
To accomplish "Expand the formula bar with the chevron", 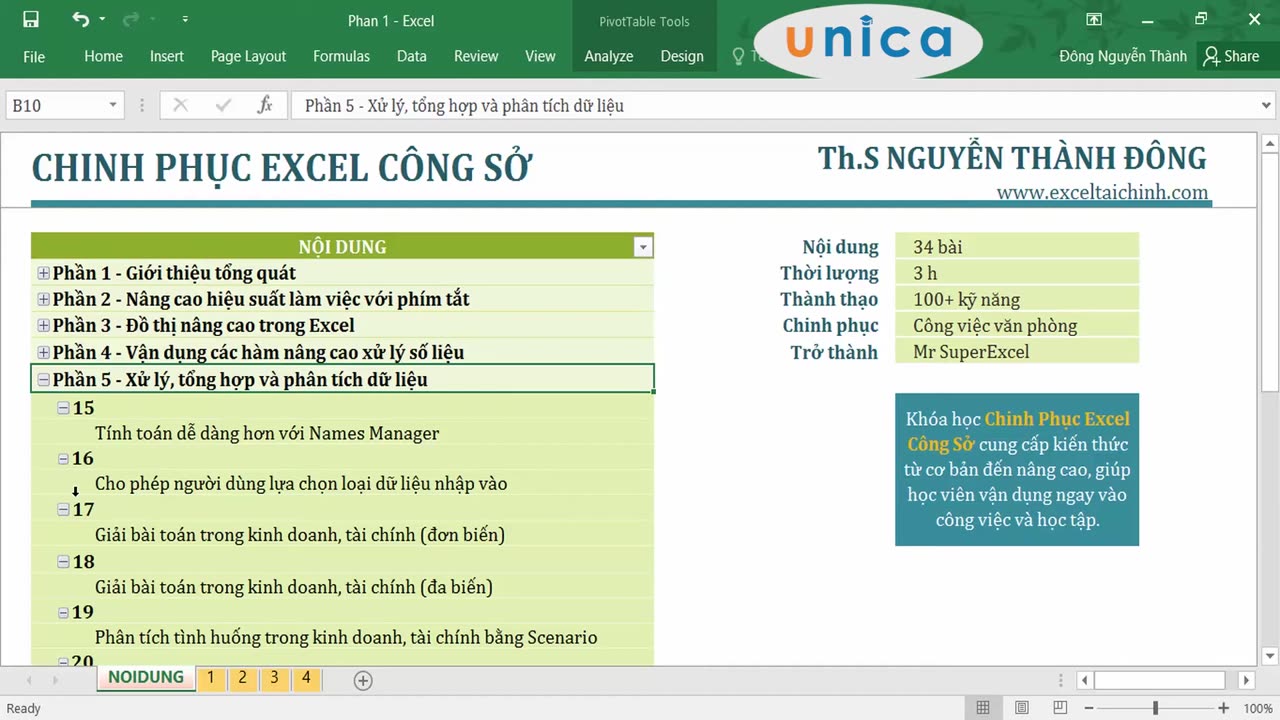I will pos(1267,105).
